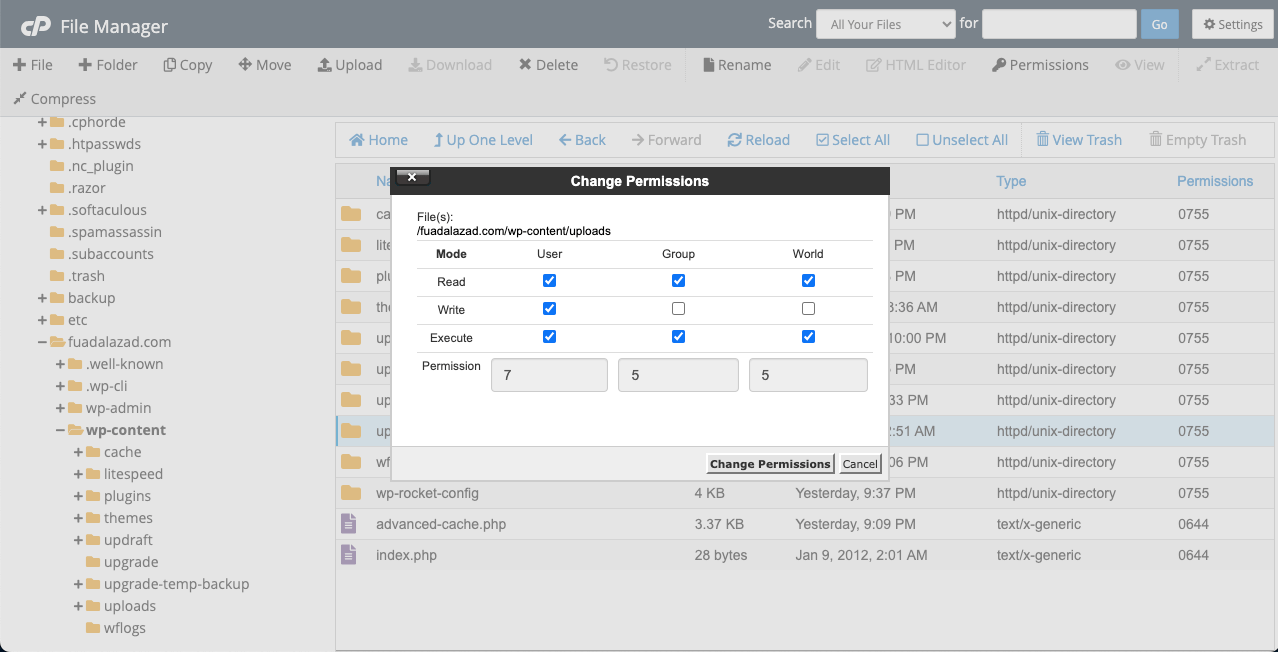1278x652 pixels.
Task: Navigate Back in file browser
Action: [582, 140]
